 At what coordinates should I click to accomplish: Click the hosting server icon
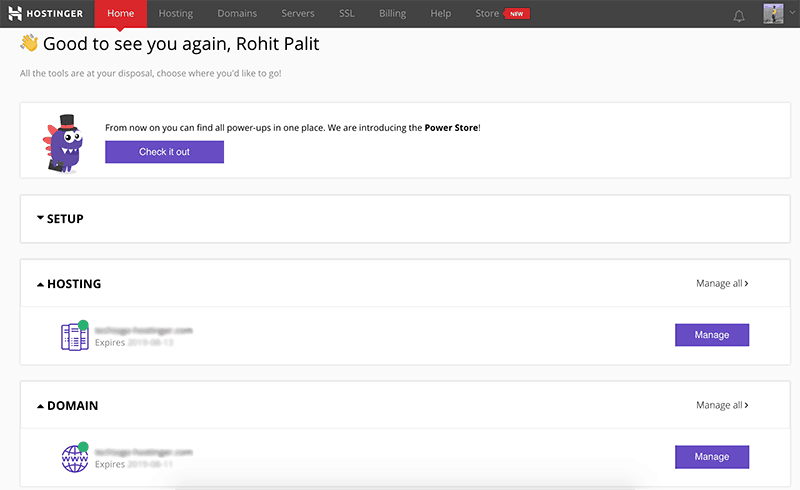click(x=74, y=336)
